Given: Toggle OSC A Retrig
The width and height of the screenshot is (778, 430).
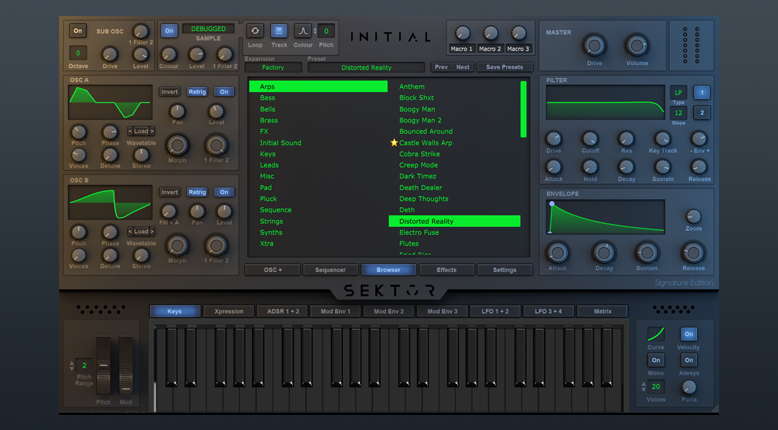Looking at the screenshot, I should (x=197, y=92).
